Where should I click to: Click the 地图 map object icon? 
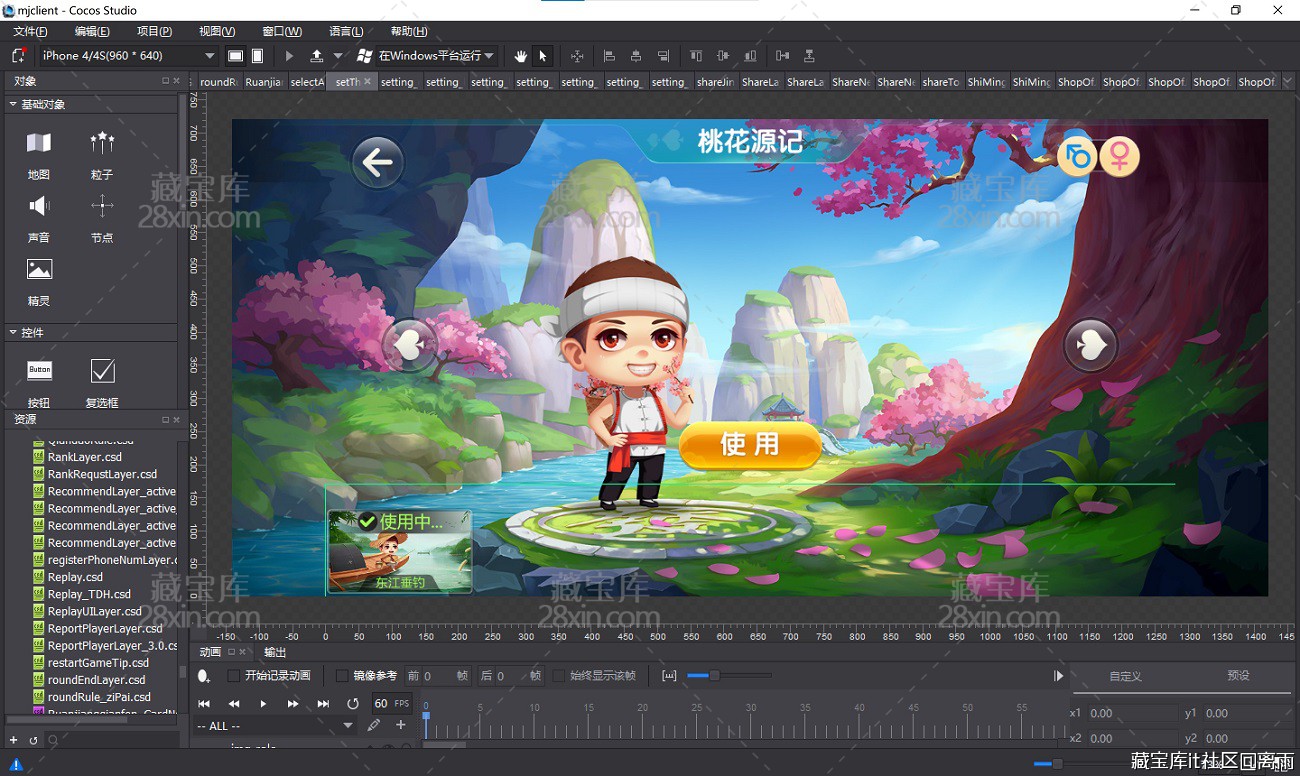click(x=39, y=143)
